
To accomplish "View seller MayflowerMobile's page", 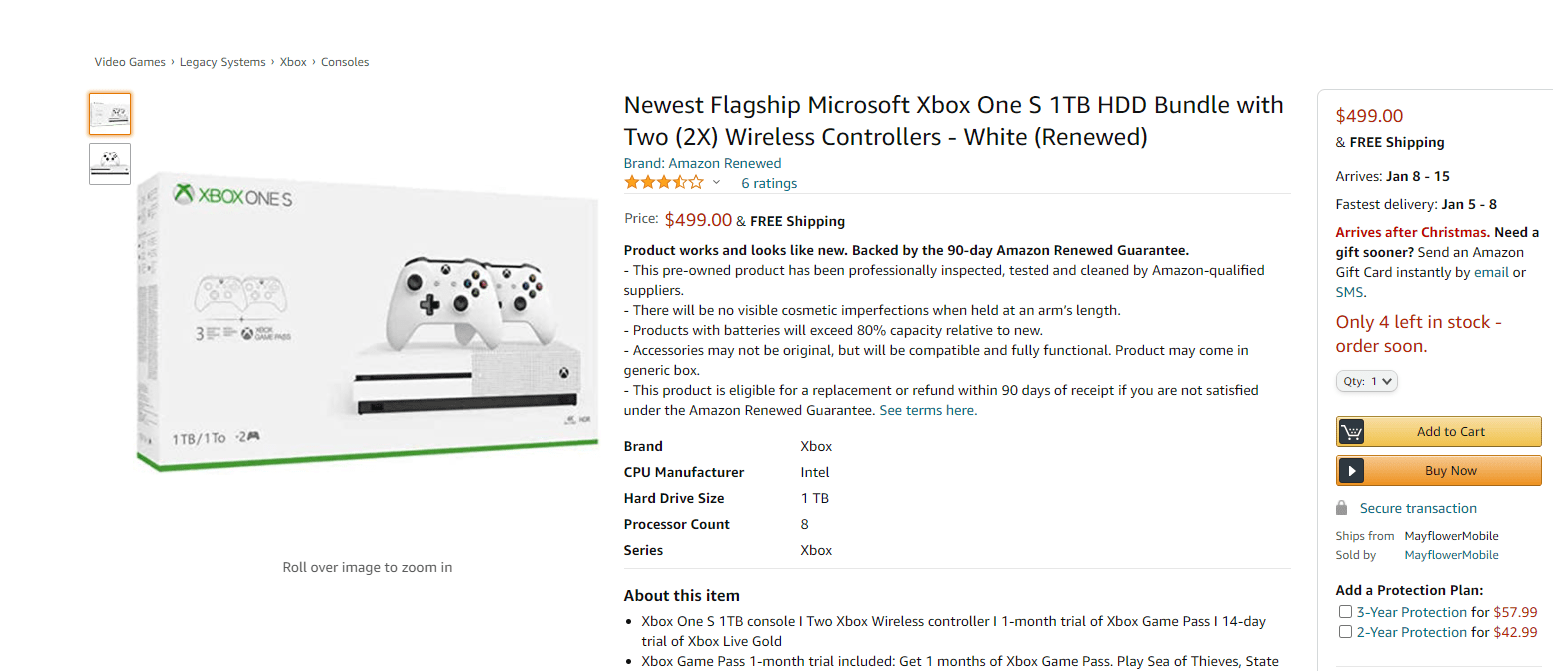I will 1451,554.
